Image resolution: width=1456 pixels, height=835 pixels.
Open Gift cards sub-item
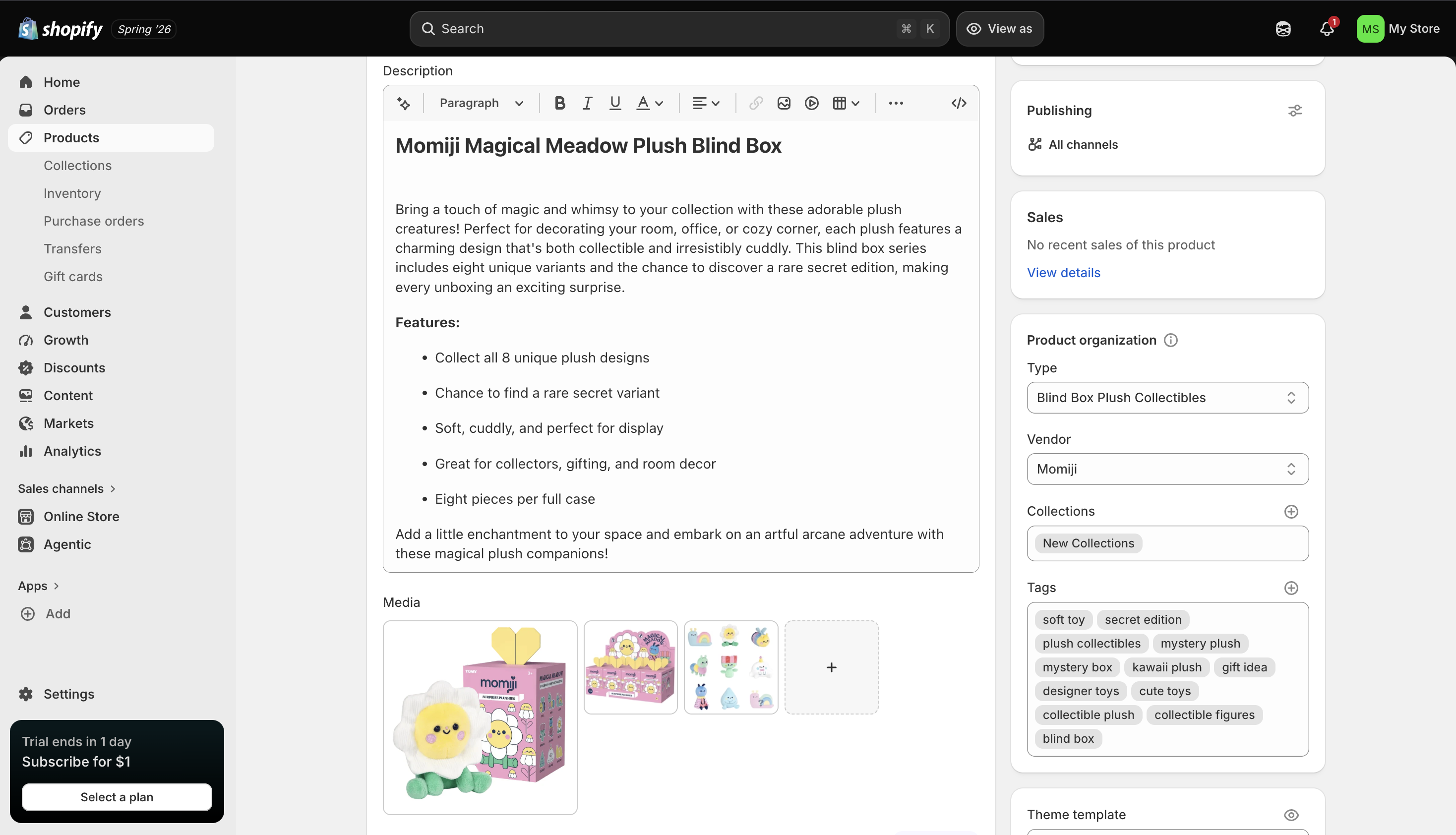click(x=73, y=276)
